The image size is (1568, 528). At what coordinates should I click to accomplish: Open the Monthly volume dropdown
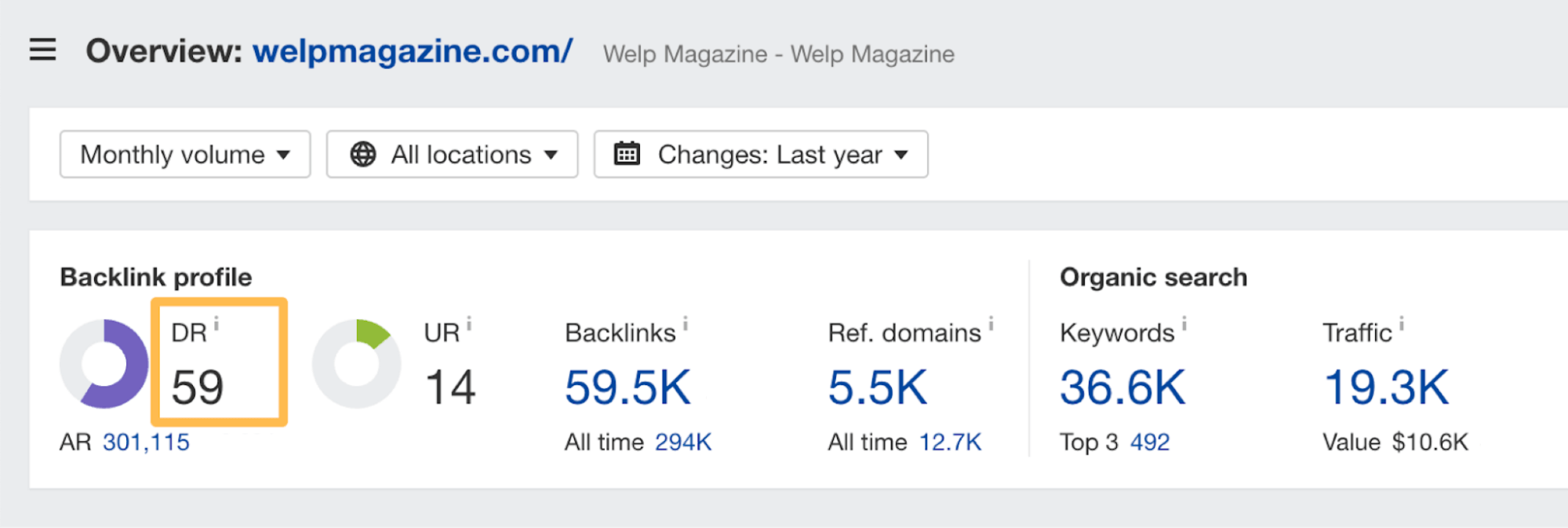coord(184,155)
